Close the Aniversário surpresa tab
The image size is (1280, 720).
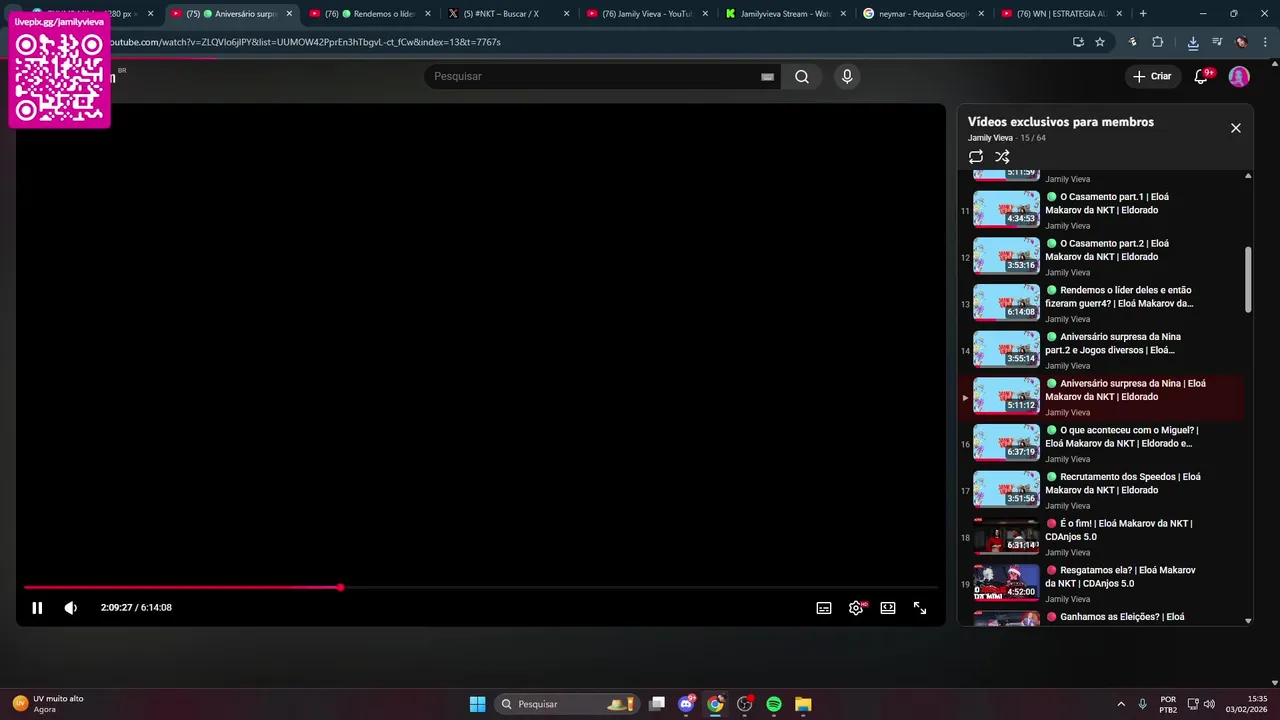pos(289,14)
